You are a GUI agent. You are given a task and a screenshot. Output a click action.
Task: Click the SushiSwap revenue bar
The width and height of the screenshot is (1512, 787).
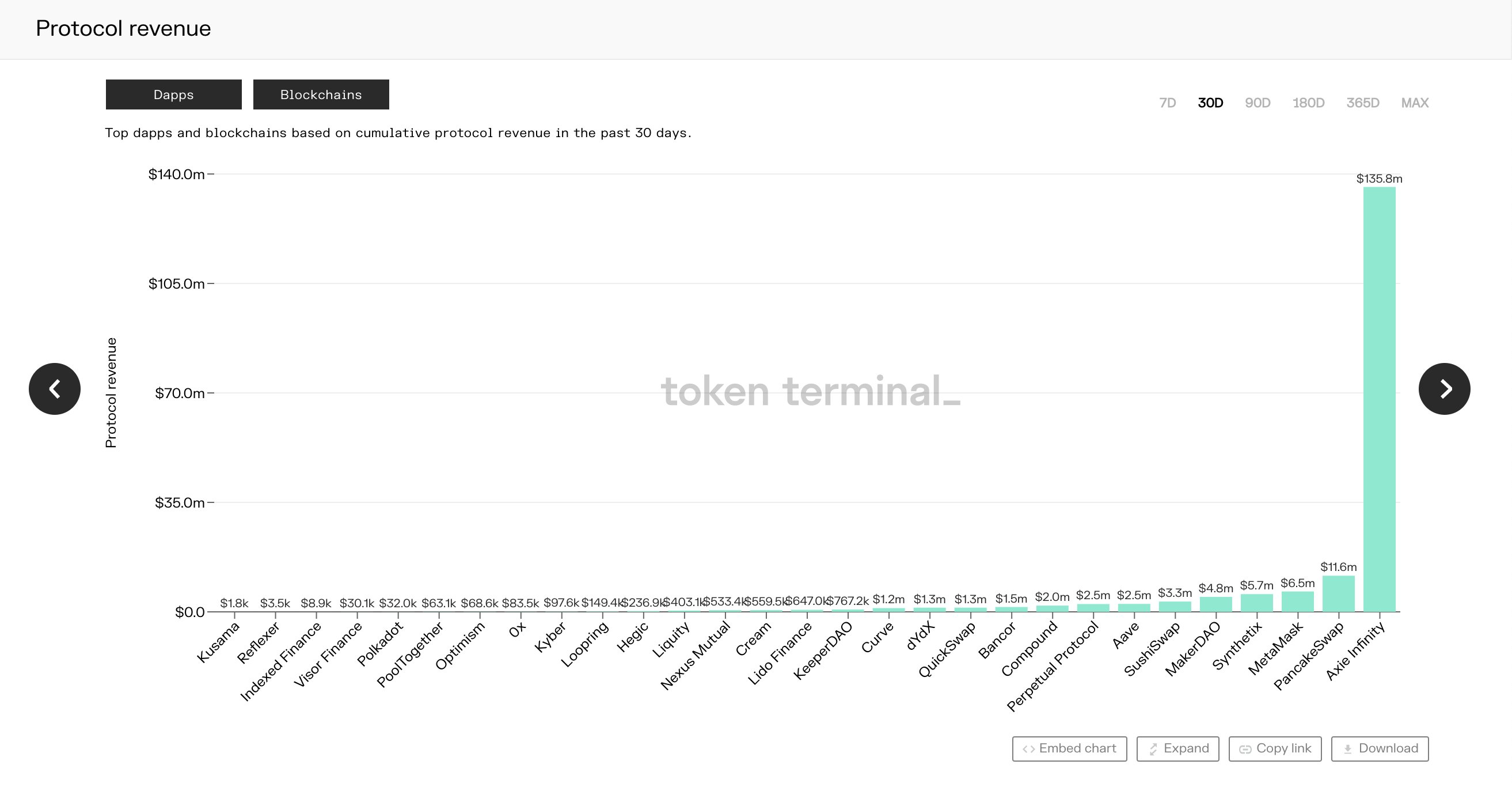tap(1175, 607)
